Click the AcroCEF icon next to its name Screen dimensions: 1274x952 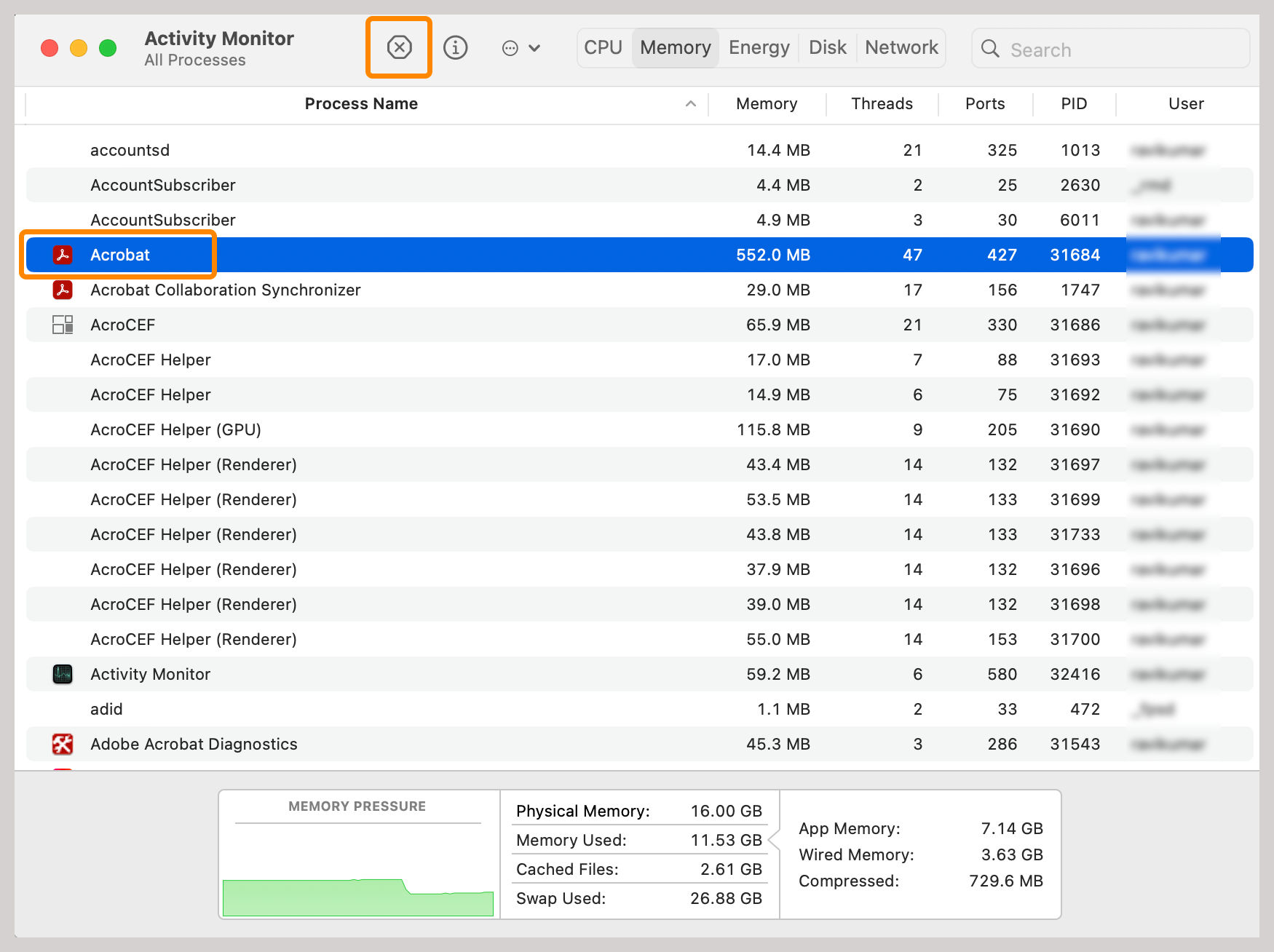(63, 325)
